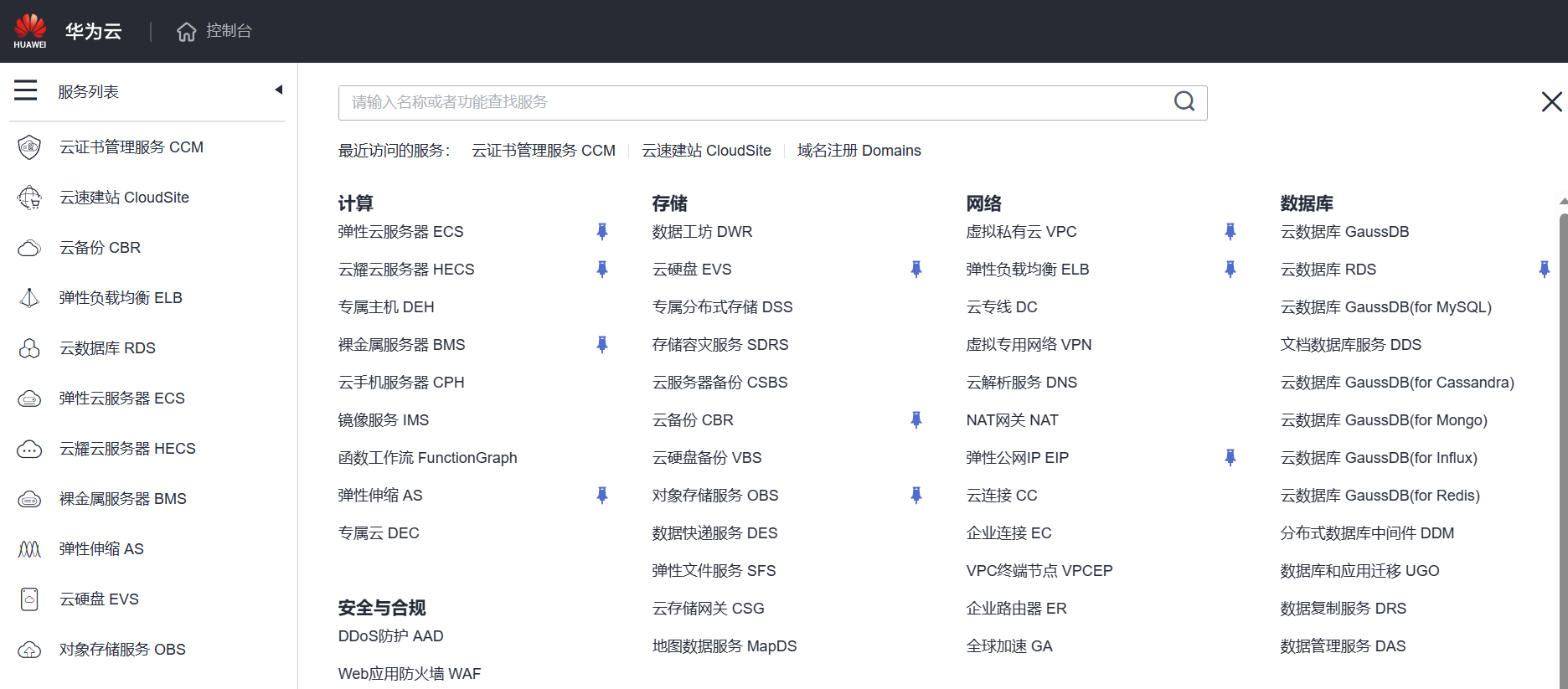
Task: Click the HECS sidebar icon
Action: tap(29, 449)
